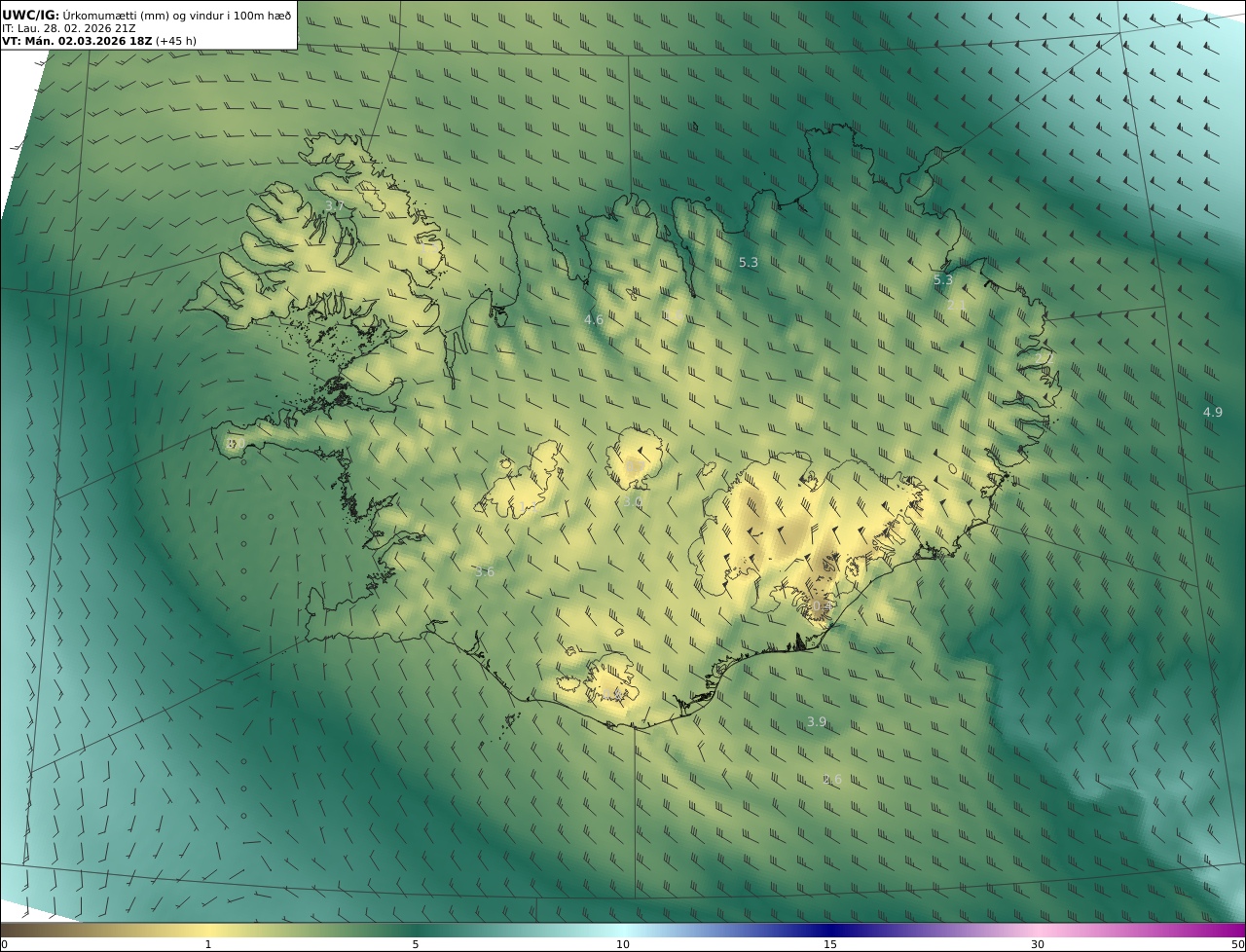Click the colorbar tick label 1
This screenshot has height=952, width=1246.
point(208,944)
